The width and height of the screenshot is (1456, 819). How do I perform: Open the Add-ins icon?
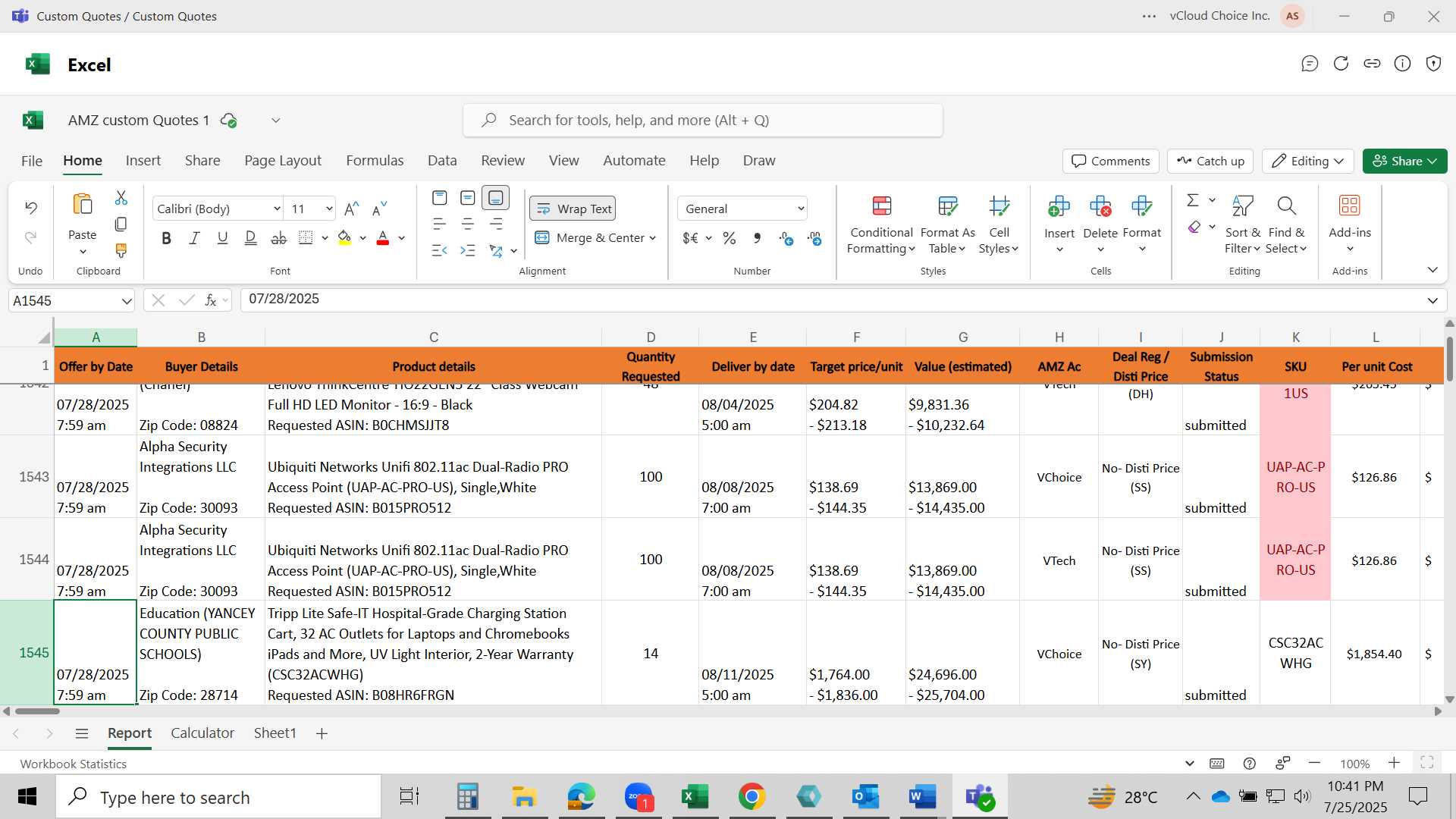coord(1349,206)
